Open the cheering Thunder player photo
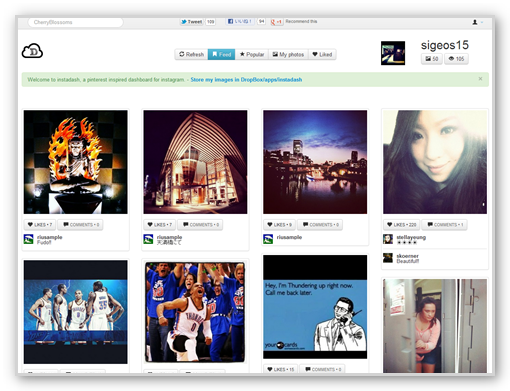510x391 pixels. tap(195, 312)
